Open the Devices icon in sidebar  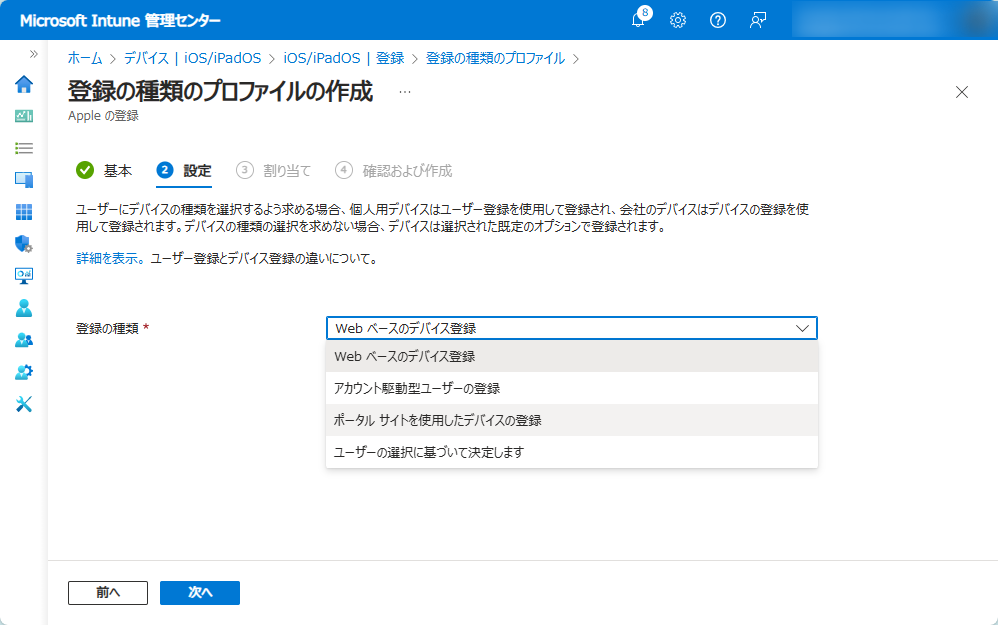coord(24,179)
